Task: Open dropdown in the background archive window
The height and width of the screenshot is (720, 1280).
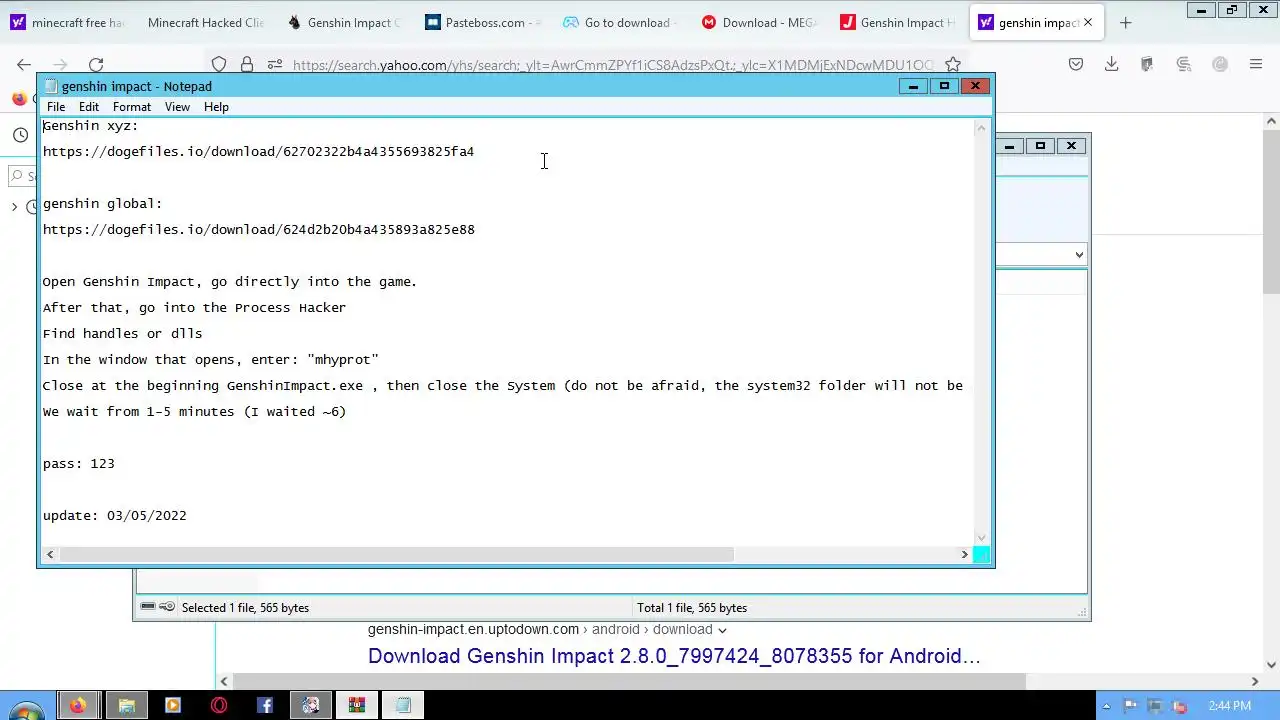Action: [1079, 254]
